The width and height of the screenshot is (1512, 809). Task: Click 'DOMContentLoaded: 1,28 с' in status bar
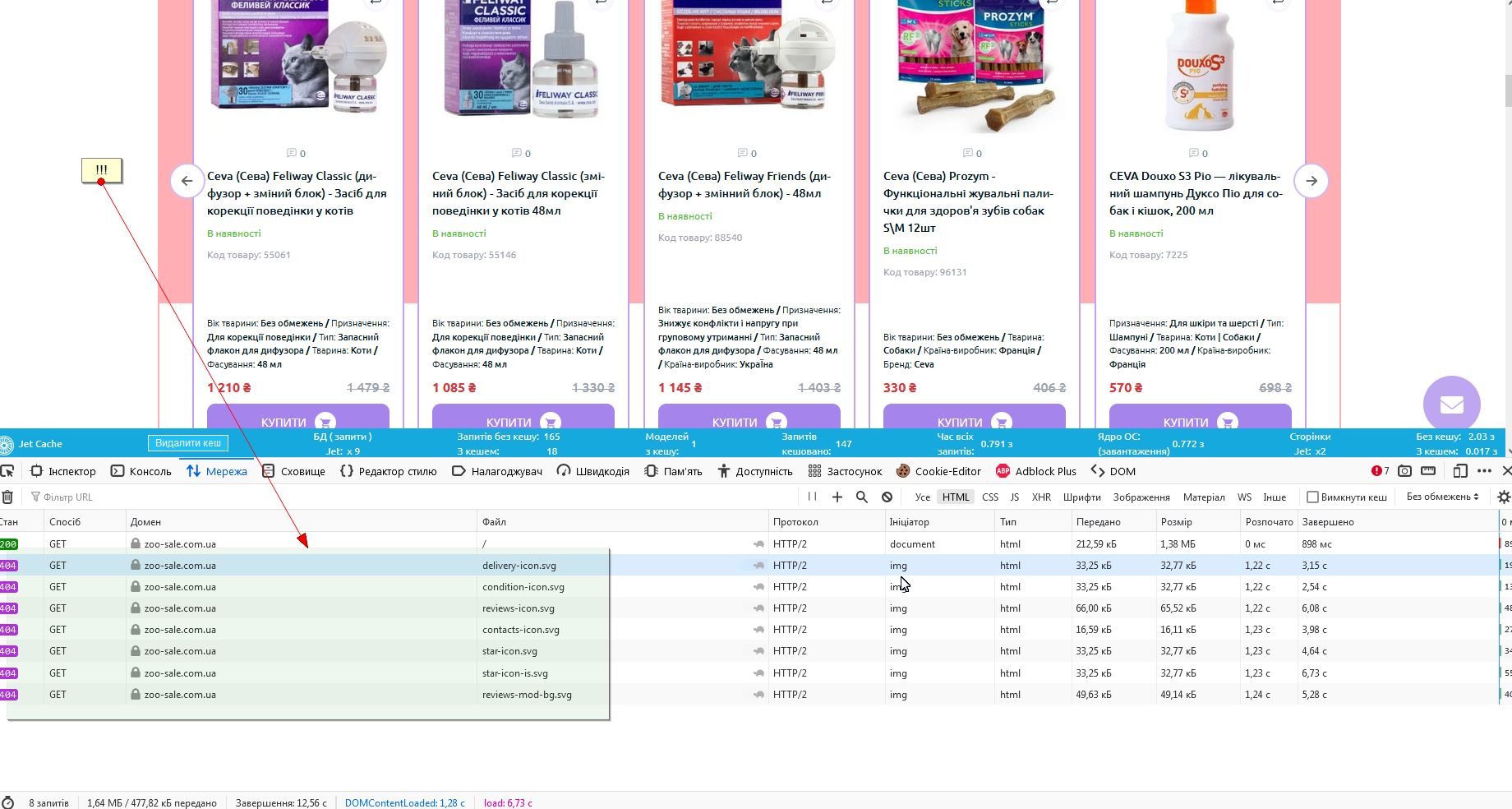coord(405,803)
